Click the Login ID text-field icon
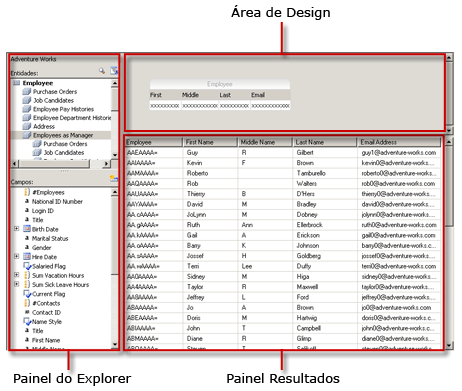The image size is (462, 391). coord(27,210)
